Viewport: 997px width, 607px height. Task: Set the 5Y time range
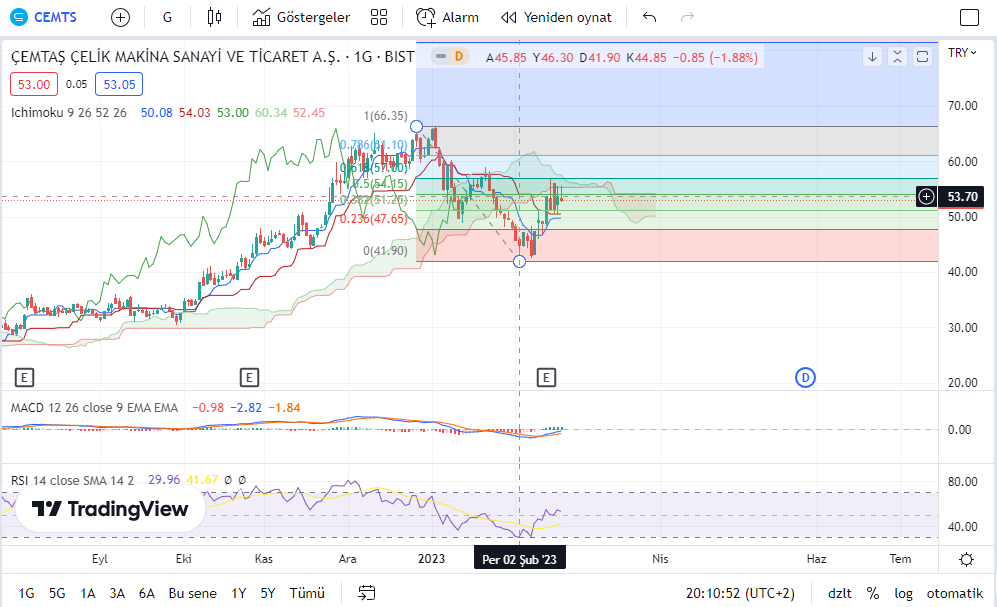pos(268,593)
